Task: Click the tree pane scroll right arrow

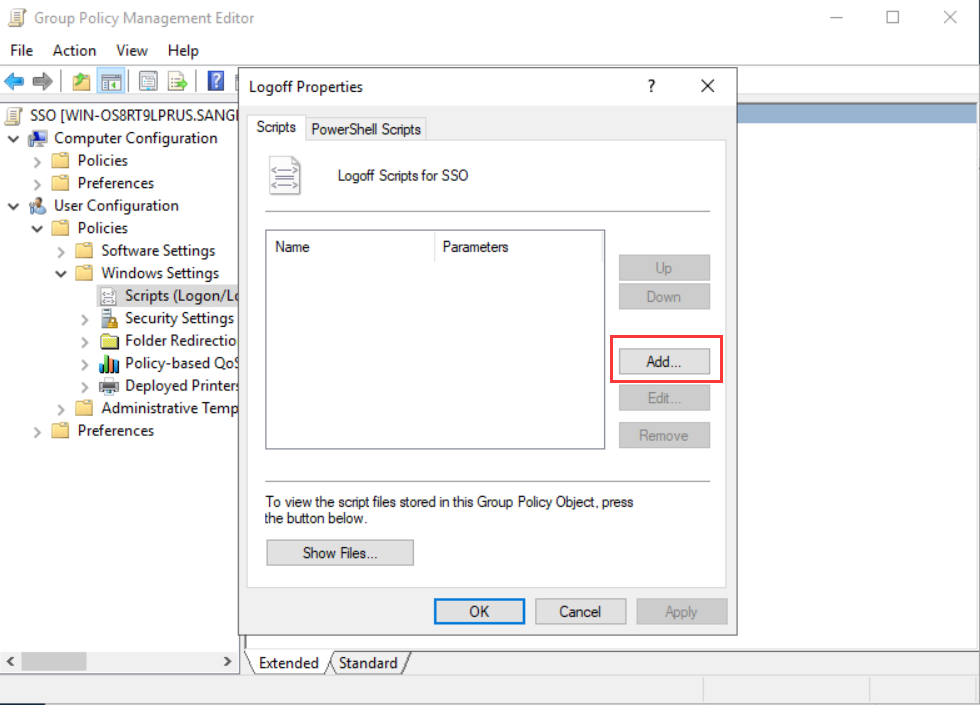Action: (228, 661)
